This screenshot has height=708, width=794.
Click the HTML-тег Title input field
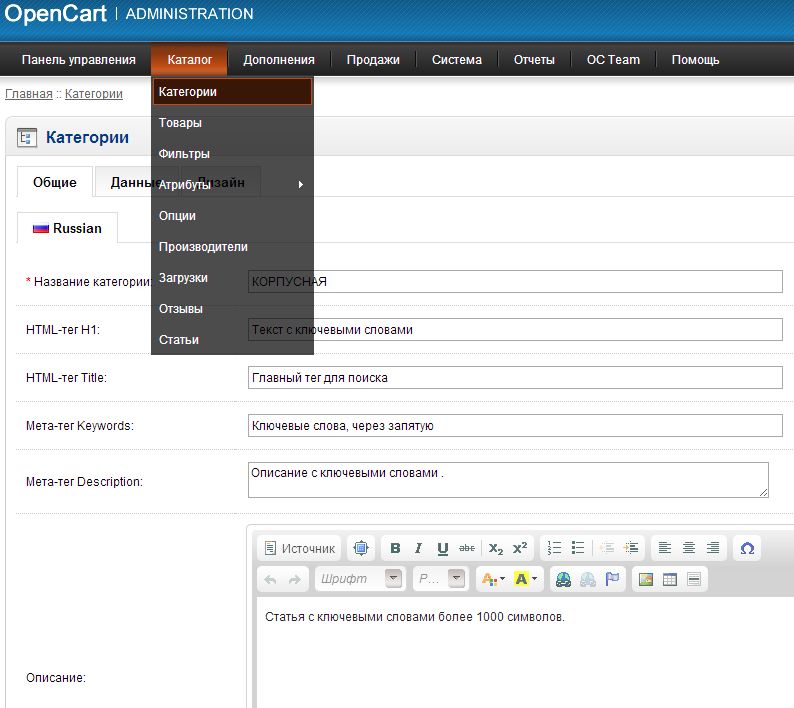[515, 377]
